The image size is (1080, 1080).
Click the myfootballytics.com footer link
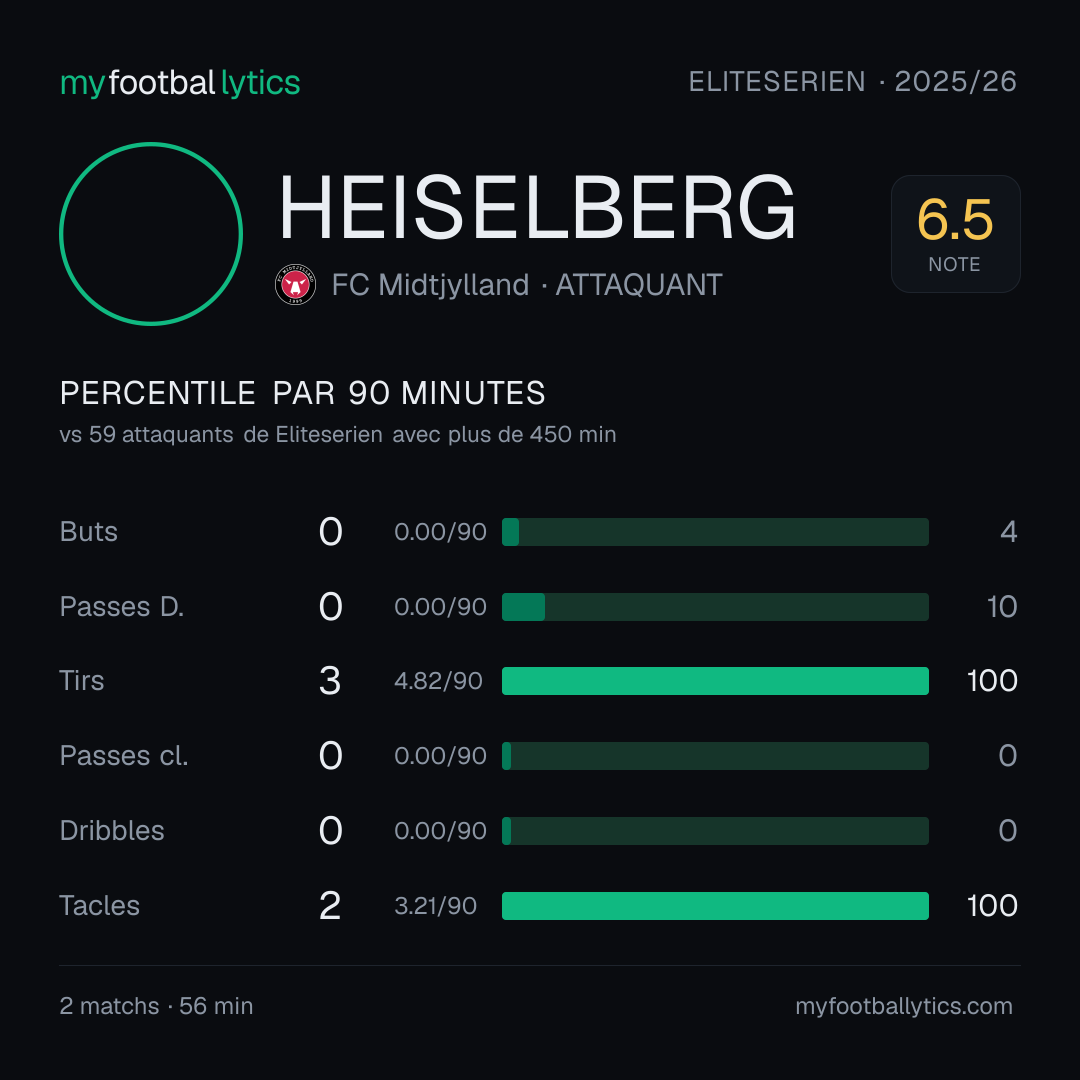904,1006
